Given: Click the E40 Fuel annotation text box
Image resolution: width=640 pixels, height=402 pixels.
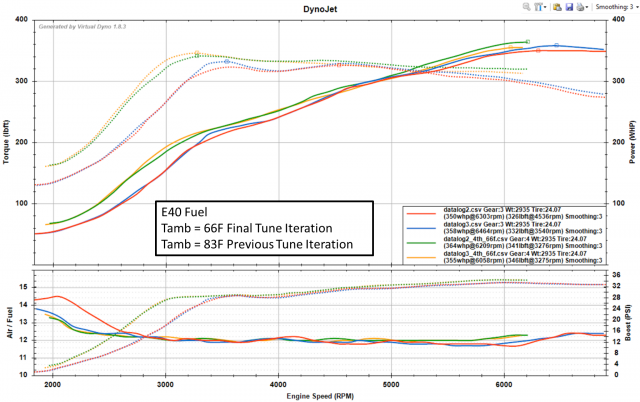Looking at the screenshot, I should [264, 228].
